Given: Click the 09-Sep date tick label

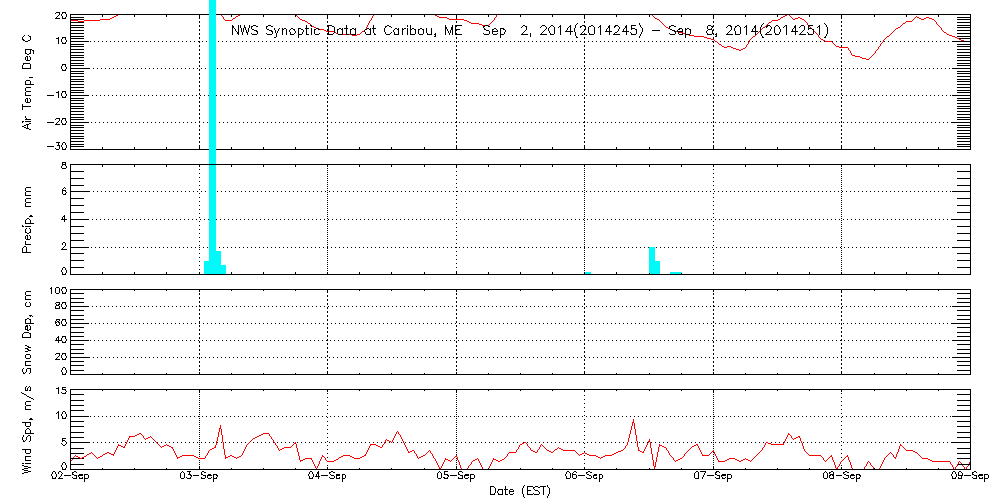Looking at the screenshot, I should point(968,477).
